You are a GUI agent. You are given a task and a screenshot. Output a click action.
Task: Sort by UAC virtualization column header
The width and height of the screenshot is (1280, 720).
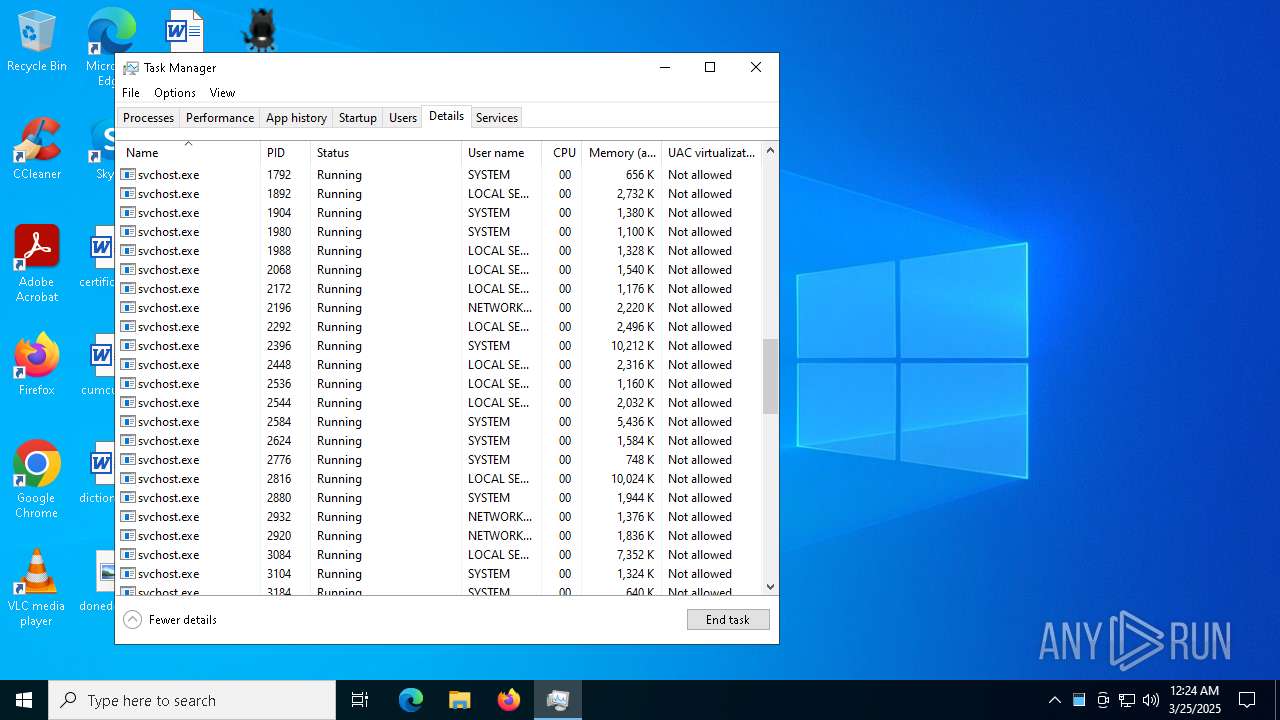coord(711,153)
